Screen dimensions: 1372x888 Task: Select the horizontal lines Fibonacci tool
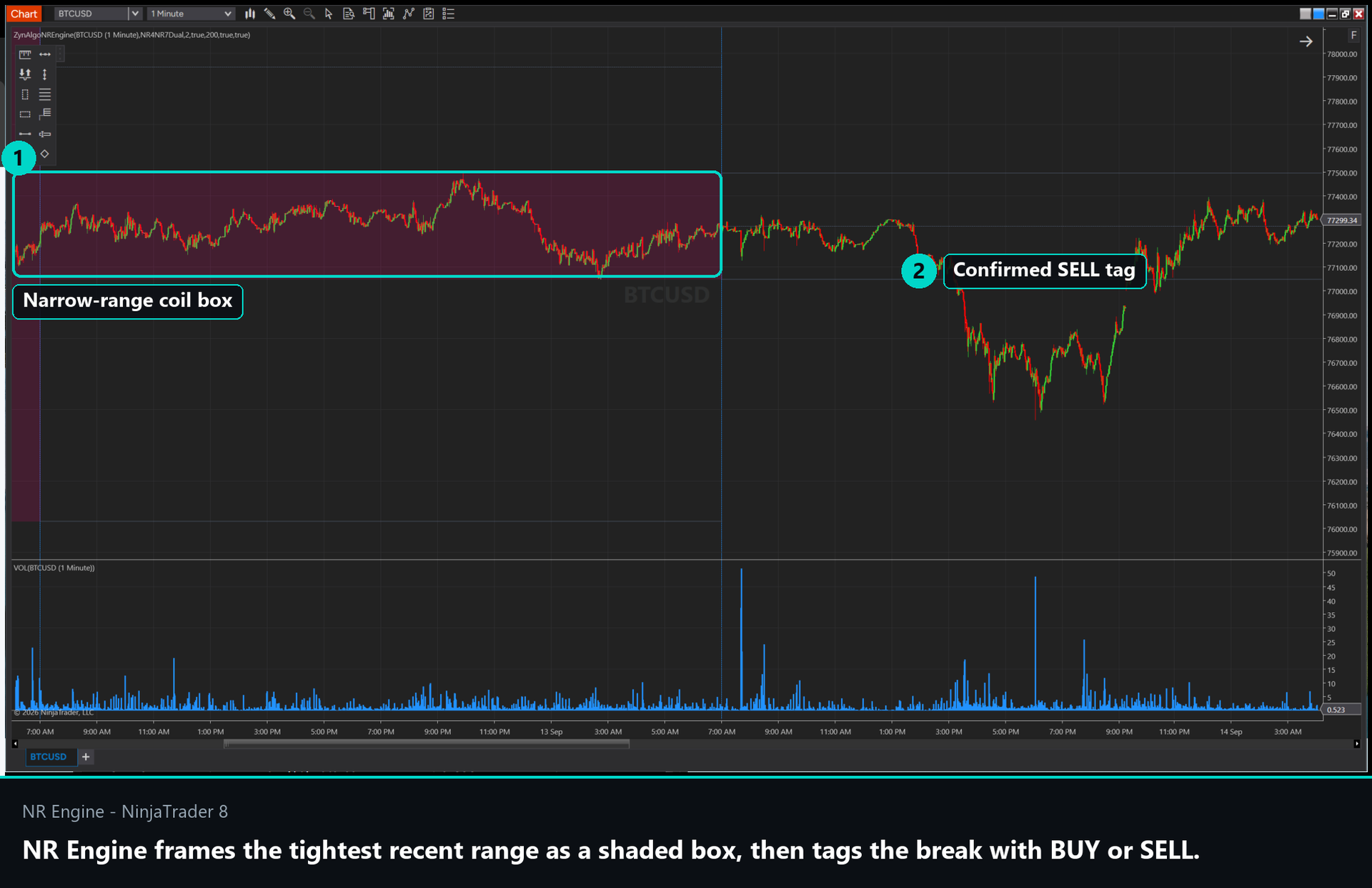(x=45, y=94)
